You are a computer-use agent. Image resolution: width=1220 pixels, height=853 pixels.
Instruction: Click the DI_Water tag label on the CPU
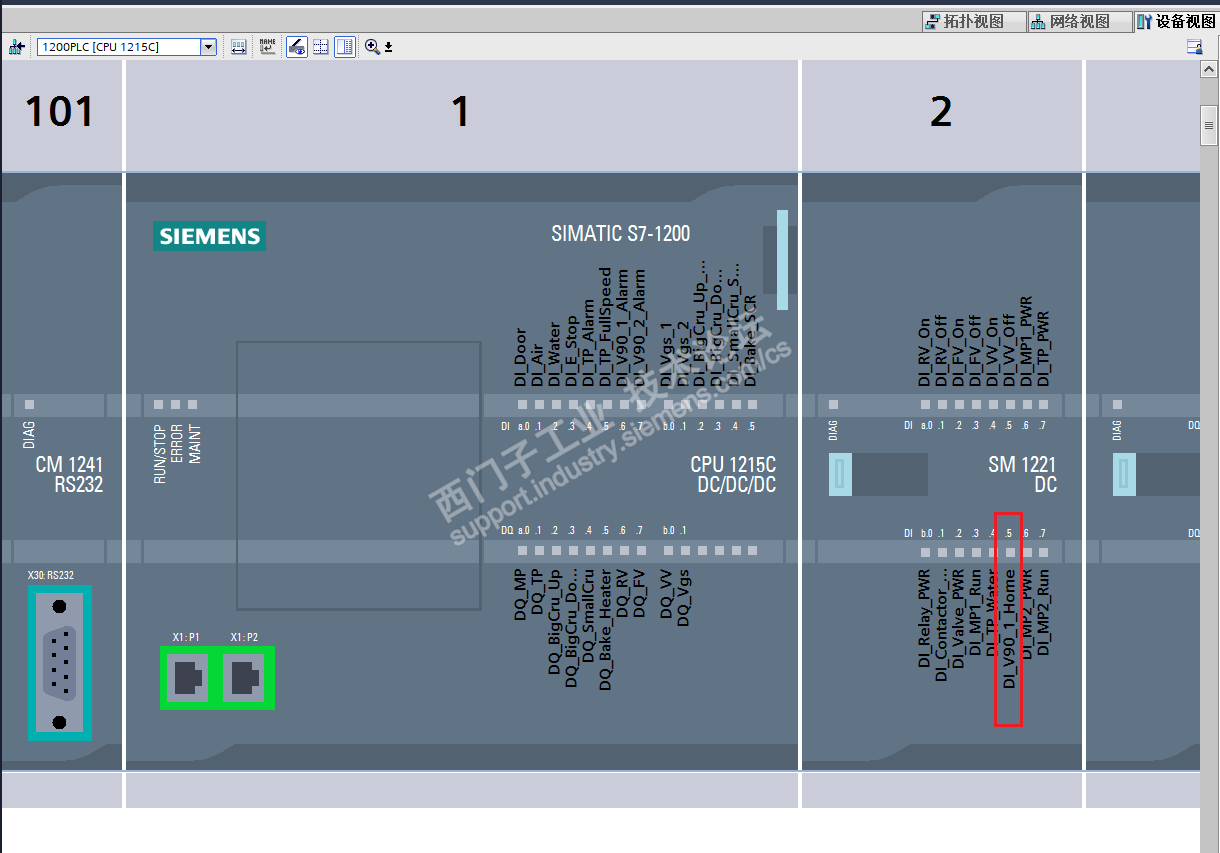(x=554, y=355)
